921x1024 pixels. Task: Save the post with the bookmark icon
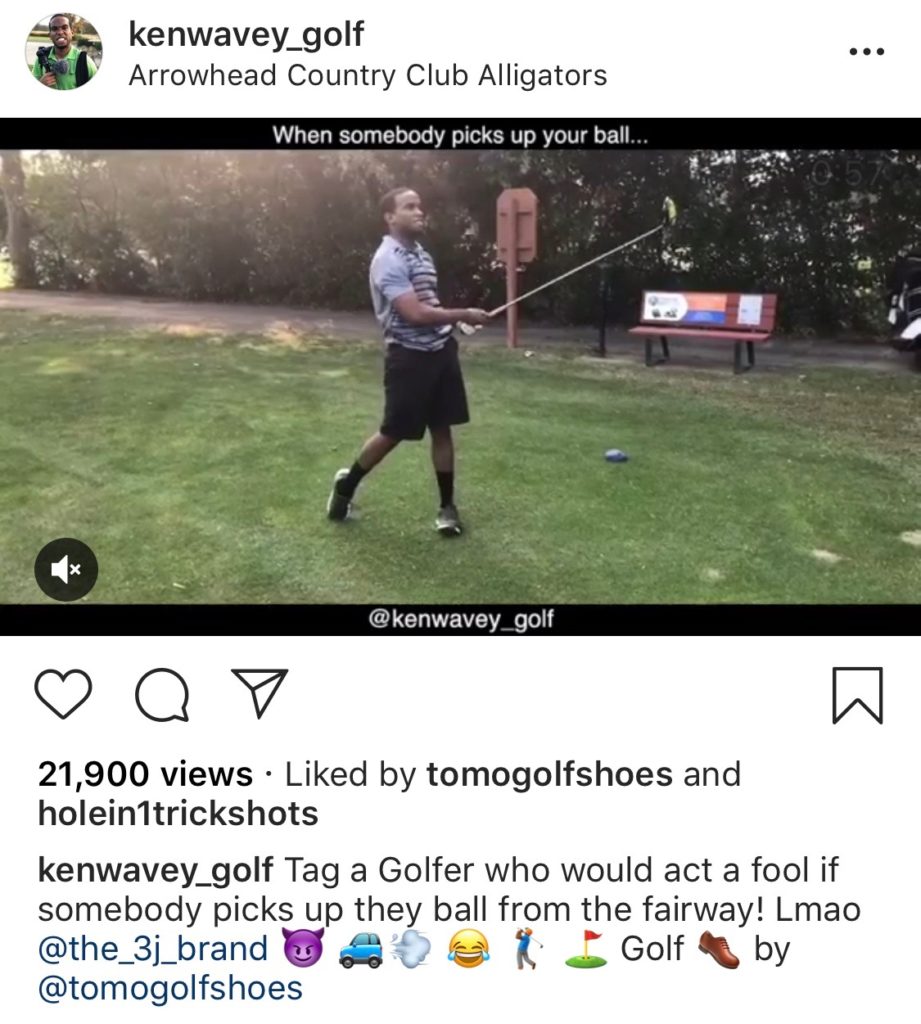click(x=858, y=696)
